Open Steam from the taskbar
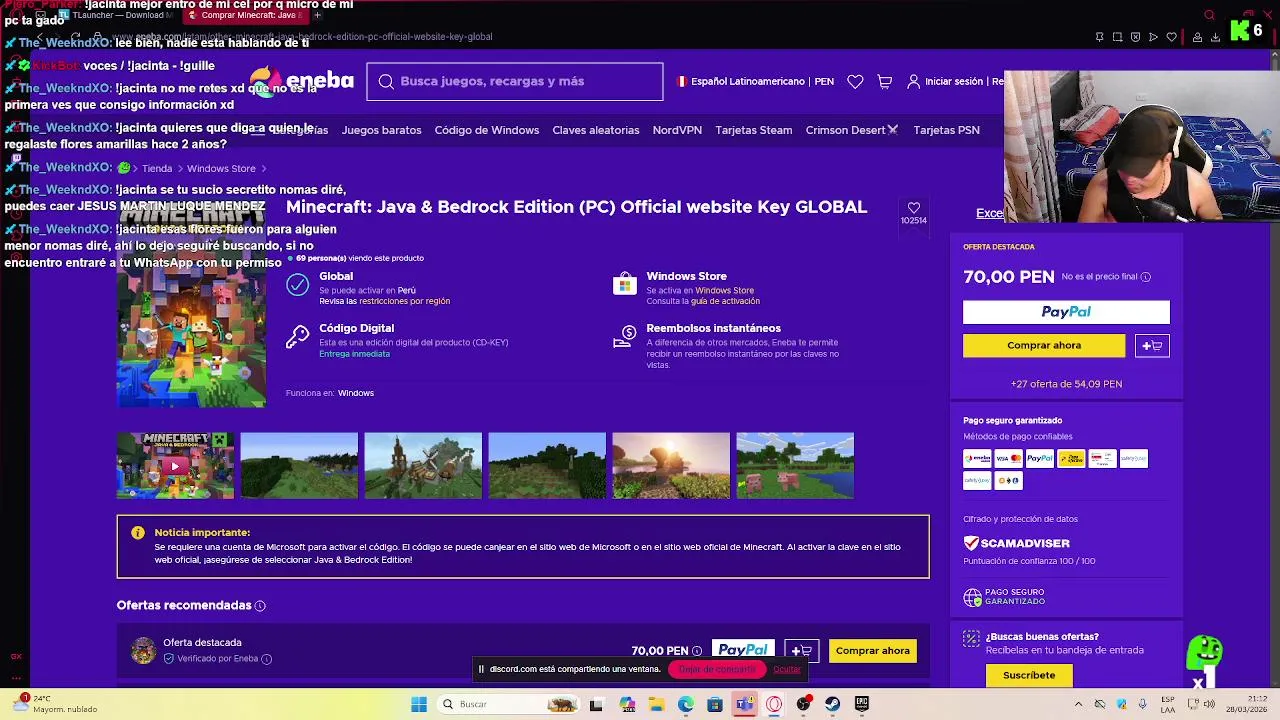The height and width of the screenshot is (720, 1280). [x=832, y=704]
